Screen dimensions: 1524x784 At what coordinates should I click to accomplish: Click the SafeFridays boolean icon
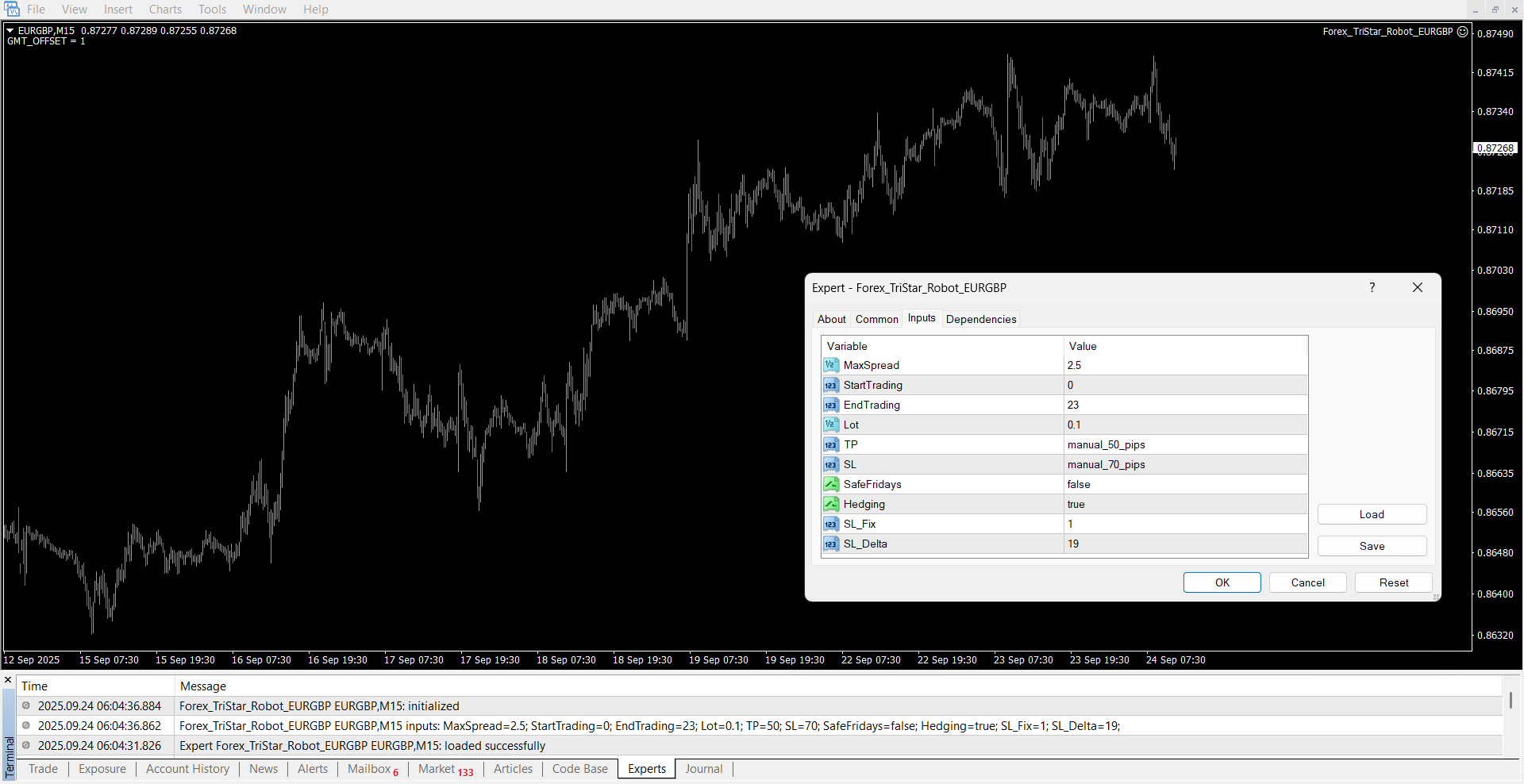[x=830, y=484]
